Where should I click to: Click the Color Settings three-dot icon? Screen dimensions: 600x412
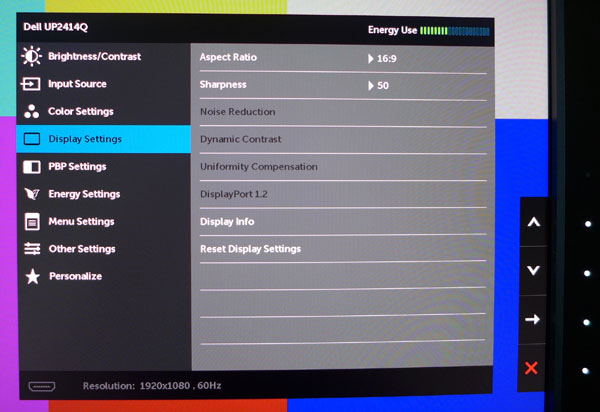click(31, 111)
